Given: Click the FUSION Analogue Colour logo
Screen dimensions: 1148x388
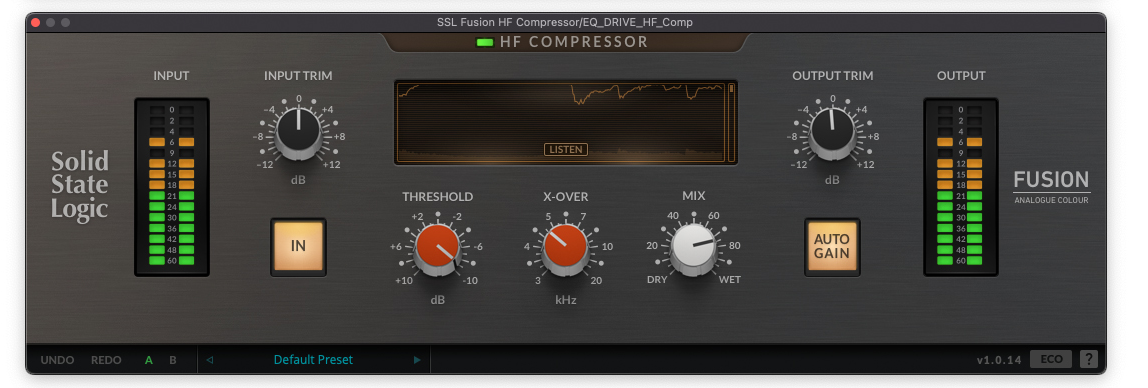Looking at the screenshot, I should [x=1051, y=187].
